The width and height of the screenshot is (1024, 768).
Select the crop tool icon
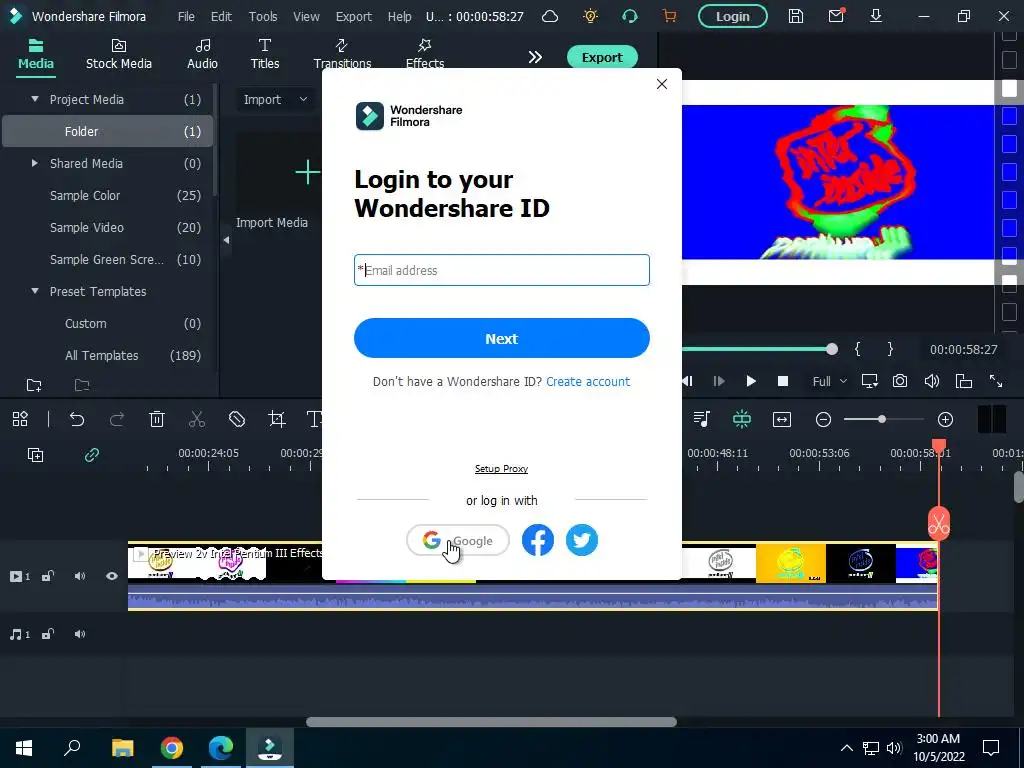[277, 419]
